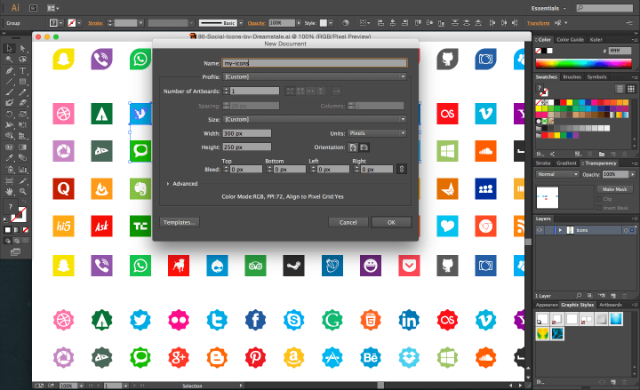This screenshot has height=390, width=640.
Task: Click the Change Screen Mode icon
Action: [x=15, y=252]
